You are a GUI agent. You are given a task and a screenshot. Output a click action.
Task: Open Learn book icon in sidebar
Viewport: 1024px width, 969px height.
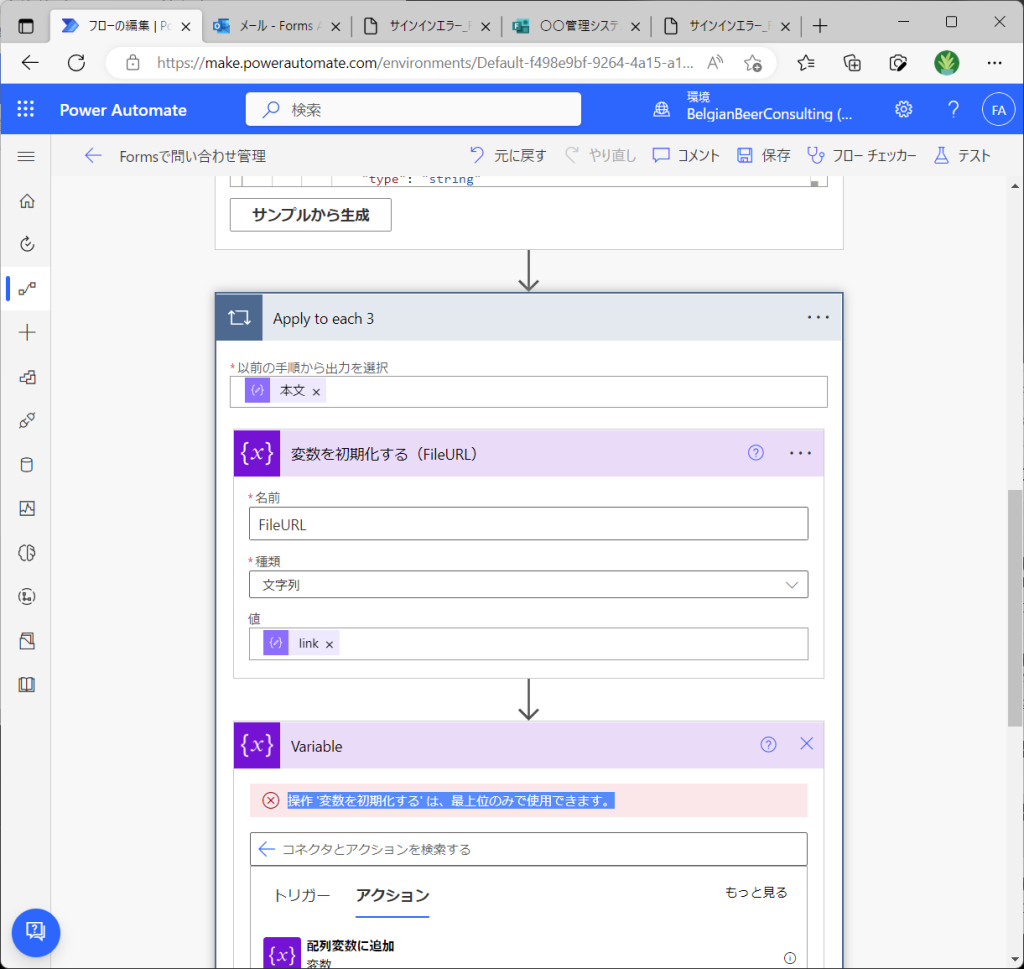(27, 685)
